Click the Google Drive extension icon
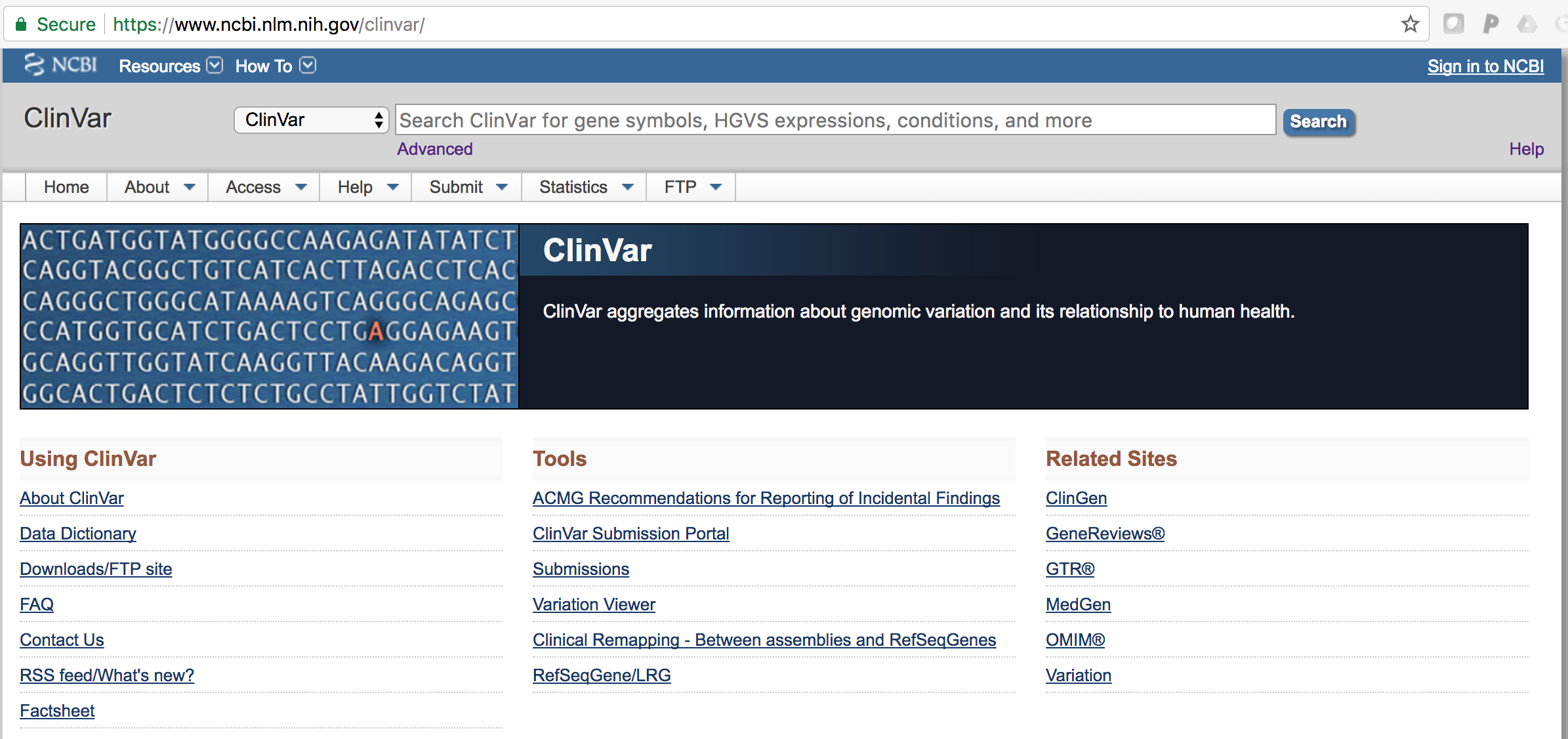 (1527, 24)
